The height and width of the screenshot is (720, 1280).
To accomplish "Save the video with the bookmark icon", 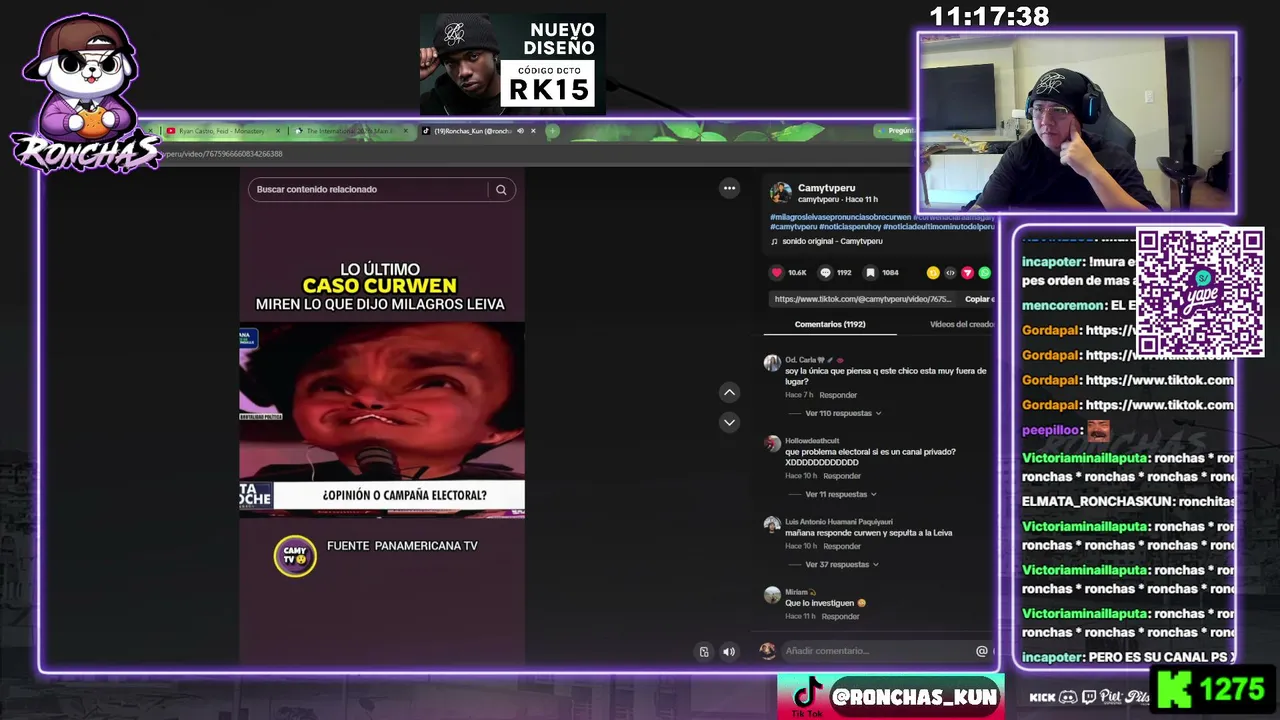I will click(x=870, y=272).
